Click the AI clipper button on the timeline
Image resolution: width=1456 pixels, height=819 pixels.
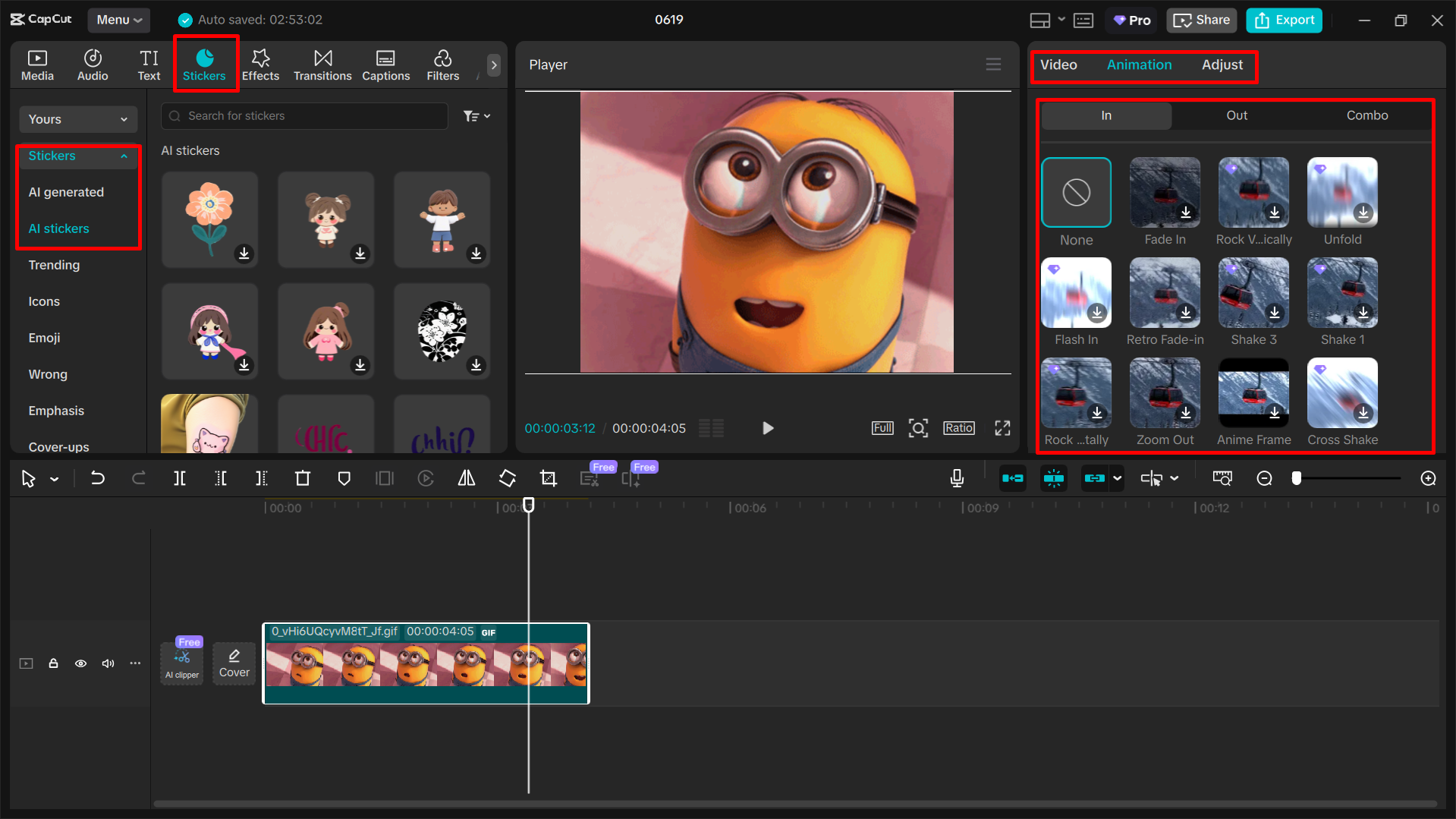tap(181, 661)
